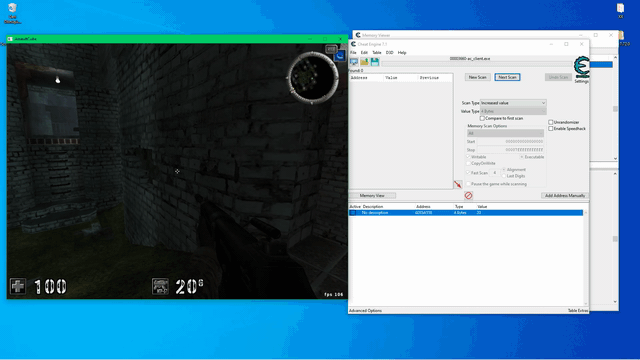Viewport: 640px width, 360px height.
Task: Open Advanced Options at bottom left
Action: (x=365, y=311)
